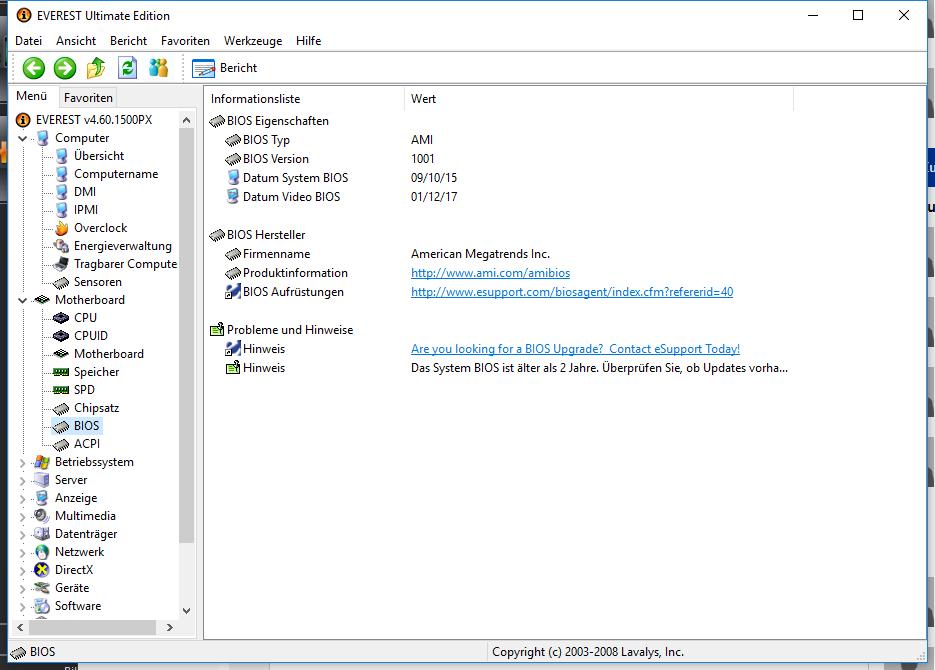Switch to the Menü tab
The height and width of the screenshot is (670, 935).
tap(32, 96)
